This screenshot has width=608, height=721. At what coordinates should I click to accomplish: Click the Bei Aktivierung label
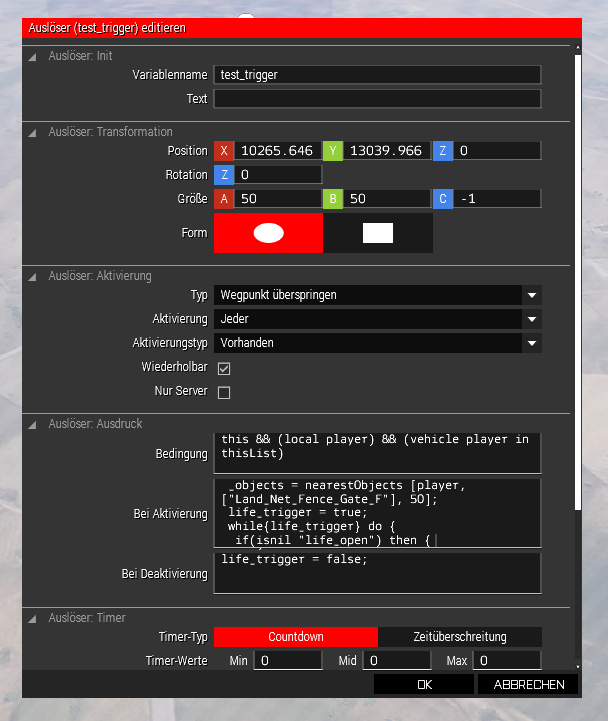pyautogui.click(x=170, y=514)
